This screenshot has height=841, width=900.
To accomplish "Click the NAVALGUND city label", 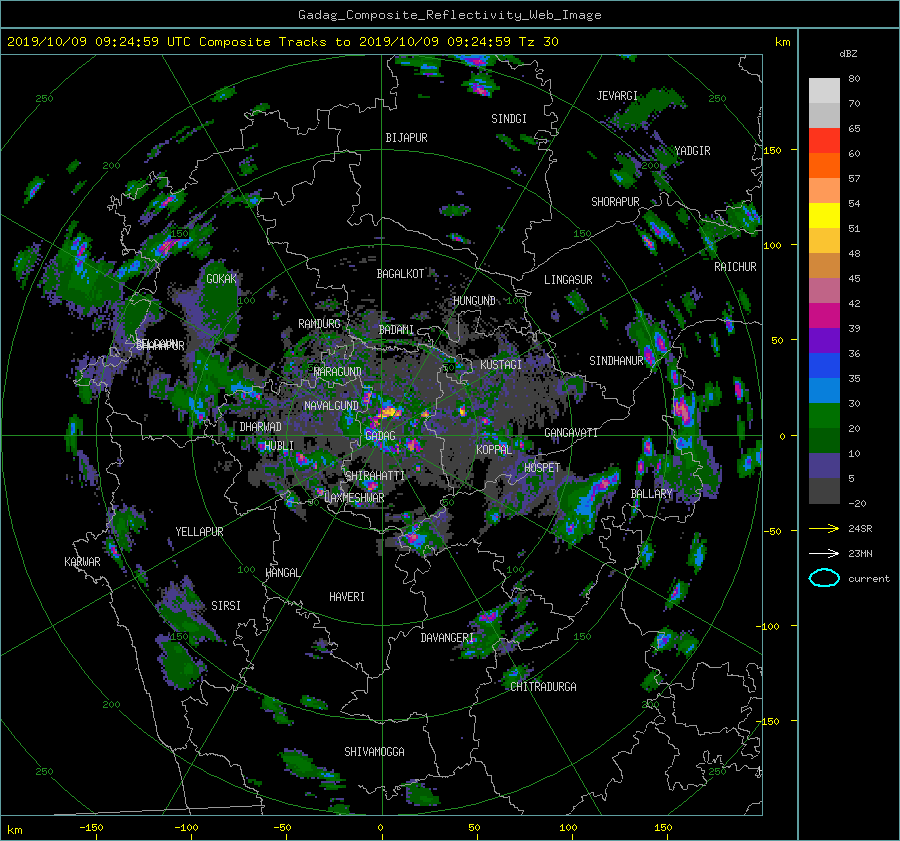I will point(331,406).
